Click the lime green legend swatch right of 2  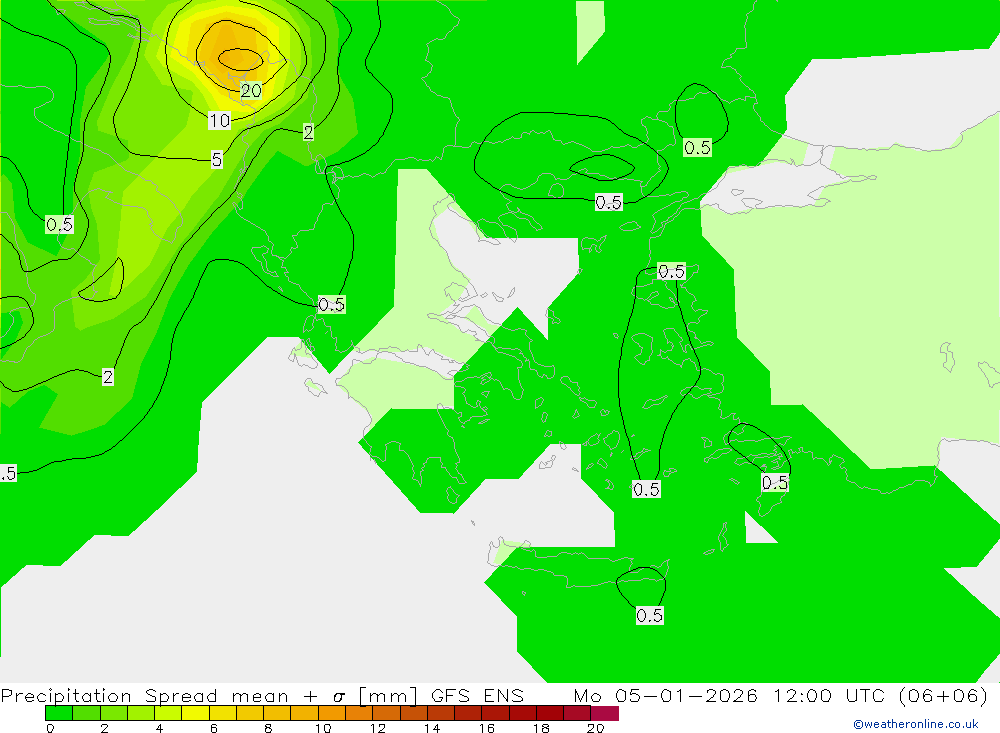point(114,713)
